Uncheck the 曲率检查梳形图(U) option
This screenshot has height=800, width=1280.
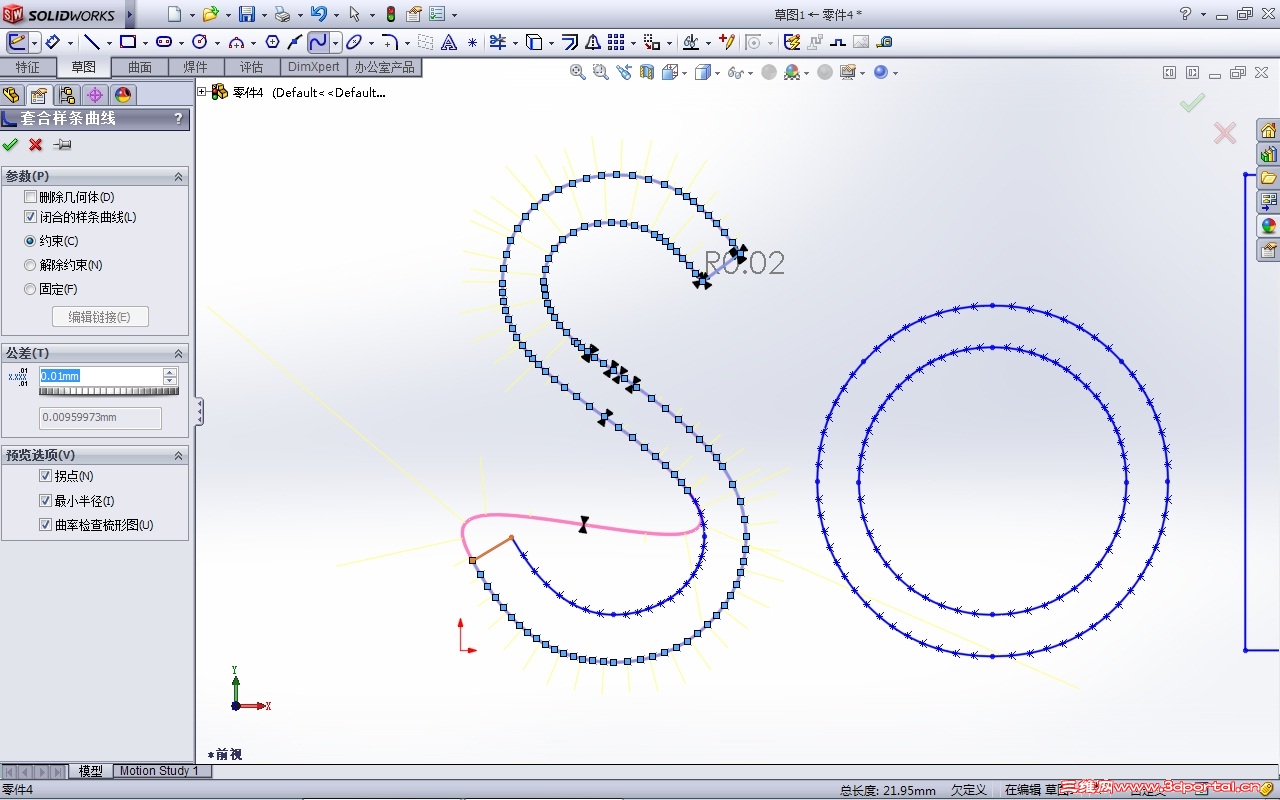pyautogui.click(x=45, y=524)
